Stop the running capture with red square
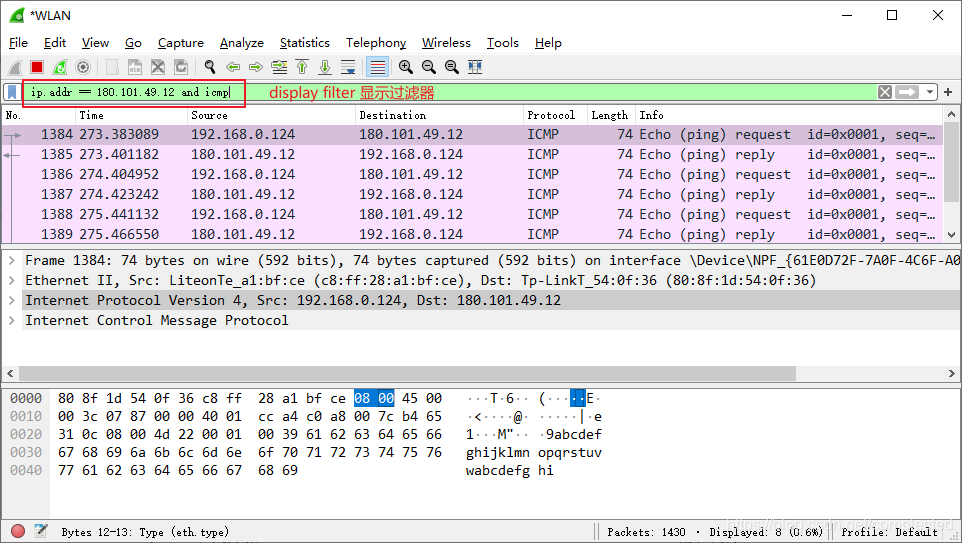962x543 pixels. point(37,67)
